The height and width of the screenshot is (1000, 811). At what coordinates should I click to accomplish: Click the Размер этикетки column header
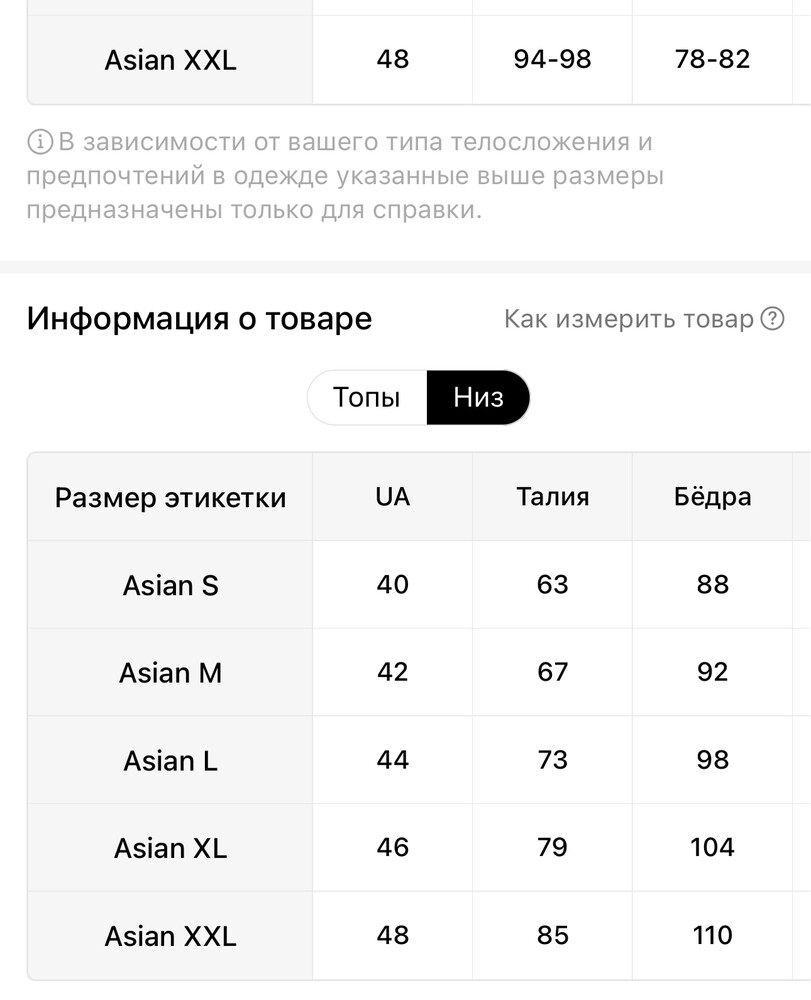pyautogui.click(x=170, y=497)
